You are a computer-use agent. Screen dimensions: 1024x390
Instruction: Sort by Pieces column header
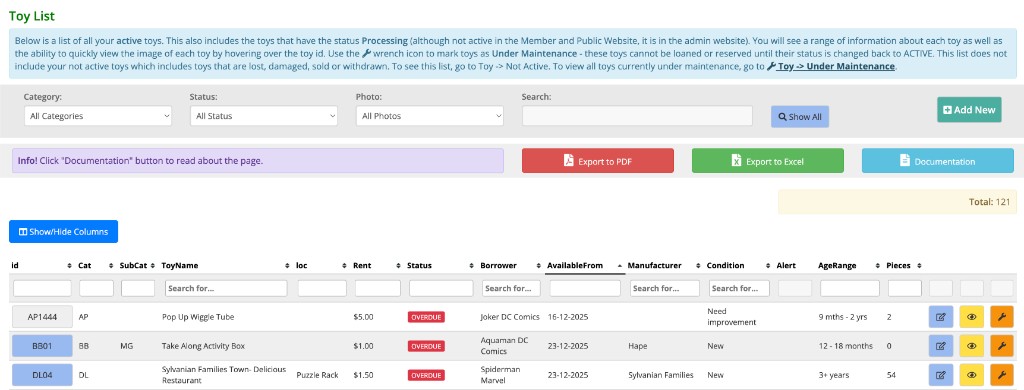(x=904, y=265)
